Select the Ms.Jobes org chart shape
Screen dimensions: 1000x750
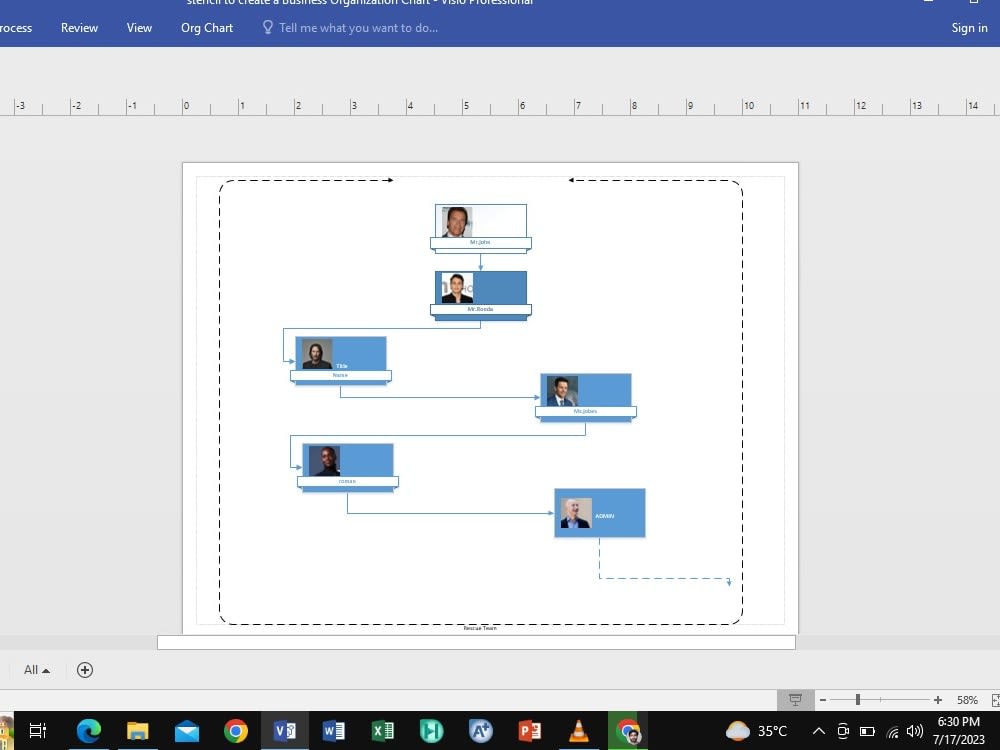click(585, 397)
